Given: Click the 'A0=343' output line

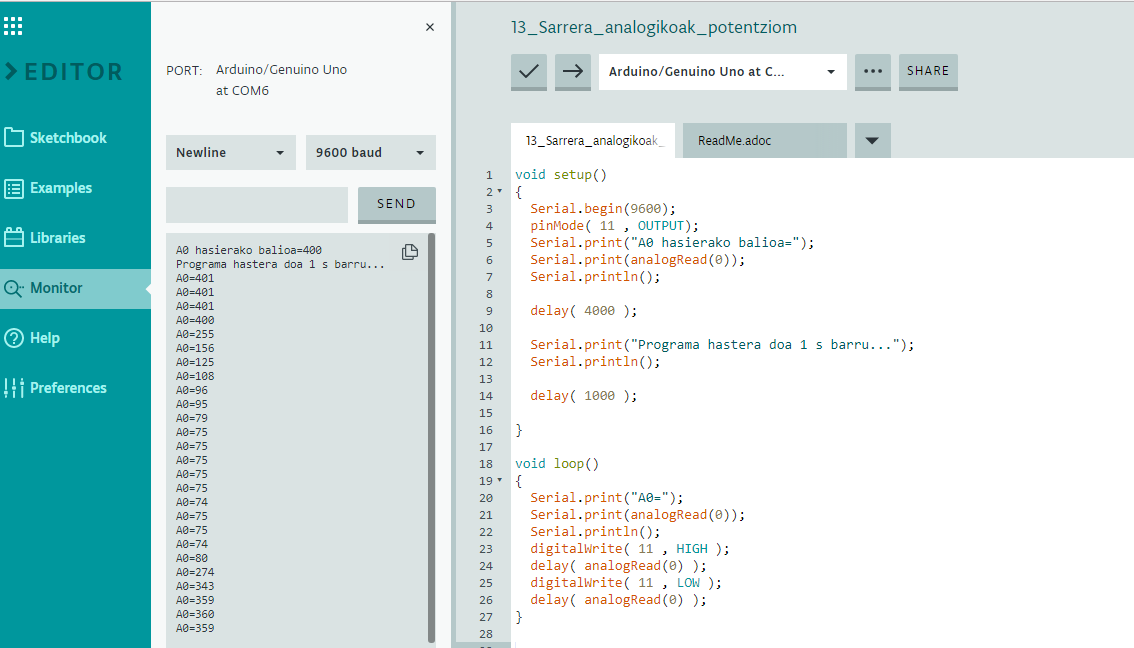Looking at the screenshot, I should pos(195,587).
